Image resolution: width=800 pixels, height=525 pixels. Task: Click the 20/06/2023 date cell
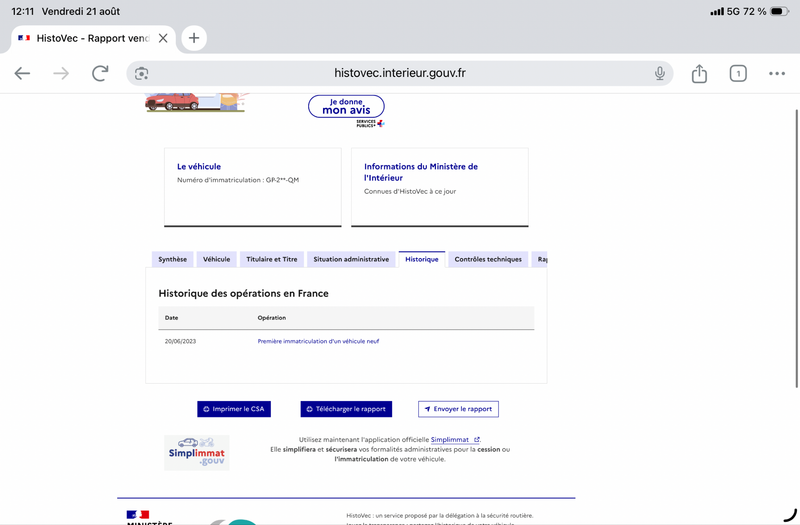[180, 341]
